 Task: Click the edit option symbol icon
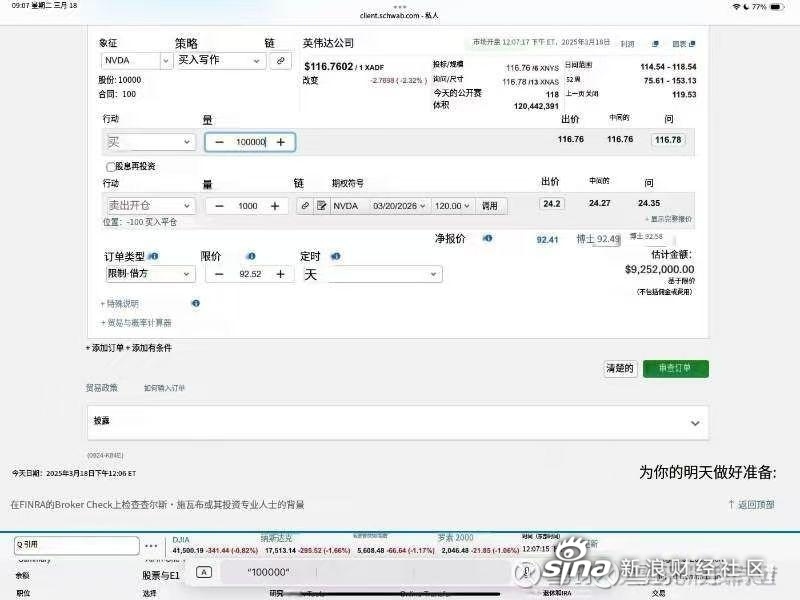tap(321, 206)
